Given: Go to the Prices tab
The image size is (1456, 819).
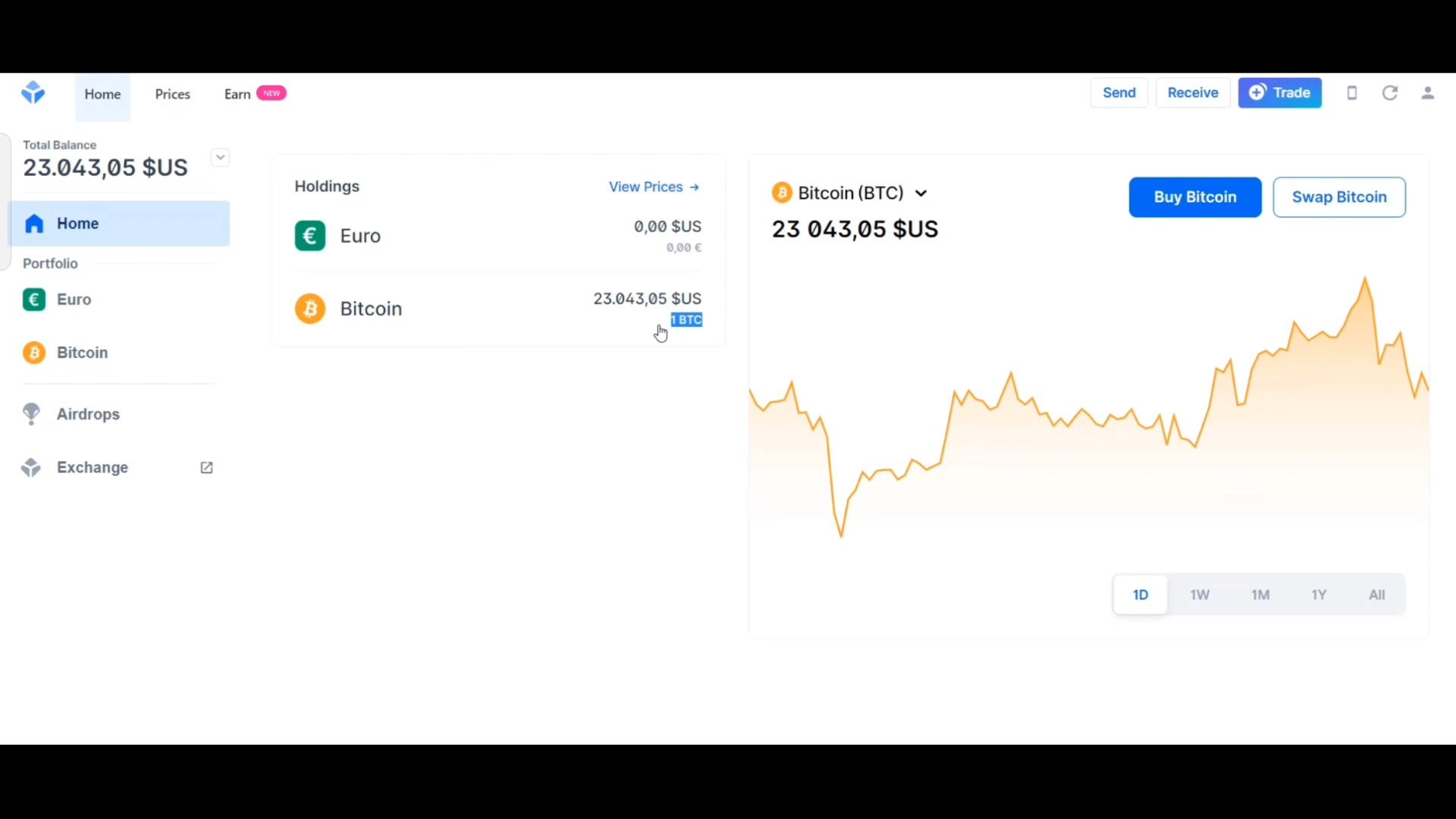Looking at the screenshot, I should click(172, 94).
